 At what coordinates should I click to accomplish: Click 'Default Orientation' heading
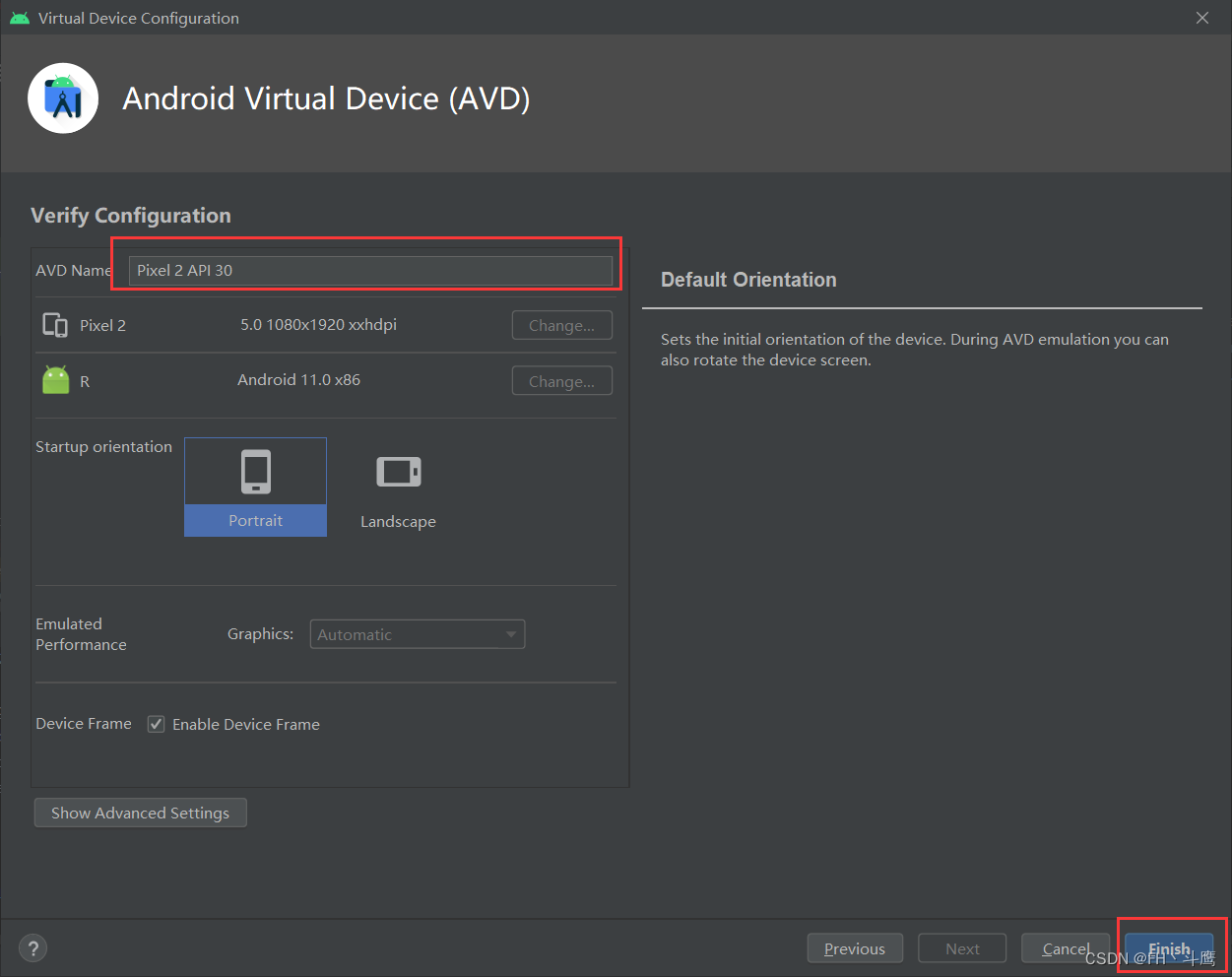click(x=748, y=280)
